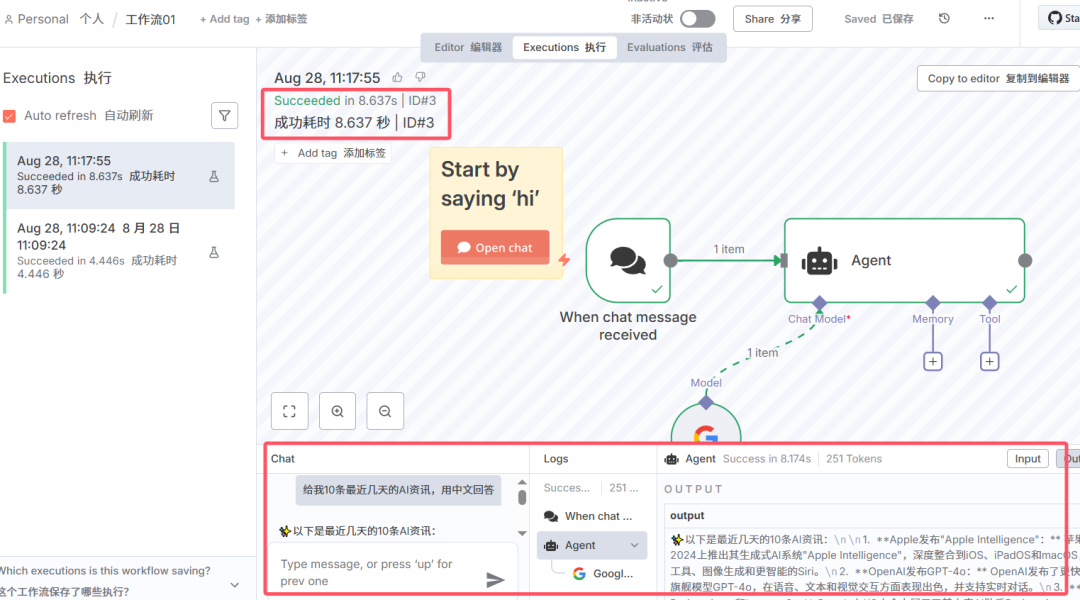
Task: Select the Google model node
Action: [x=706, y=425]
